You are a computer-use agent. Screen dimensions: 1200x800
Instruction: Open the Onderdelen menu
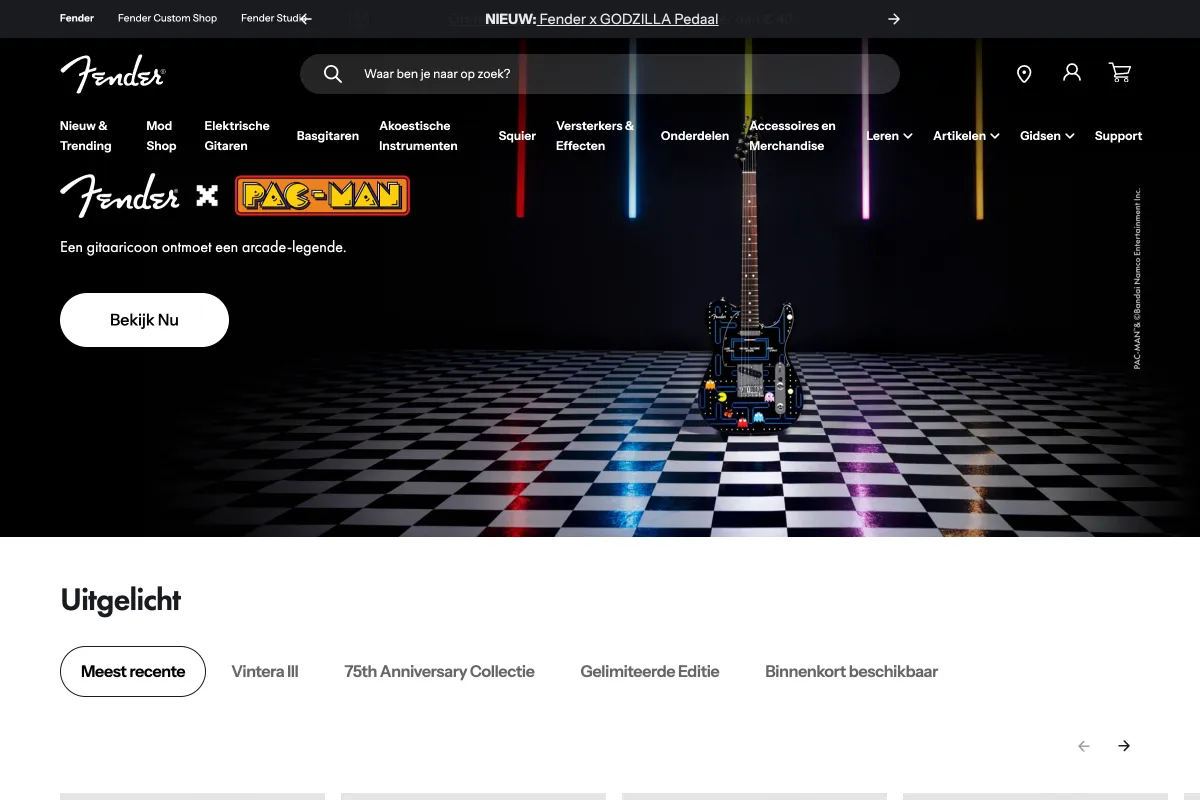pyautogui.click(x=695, y=136)
